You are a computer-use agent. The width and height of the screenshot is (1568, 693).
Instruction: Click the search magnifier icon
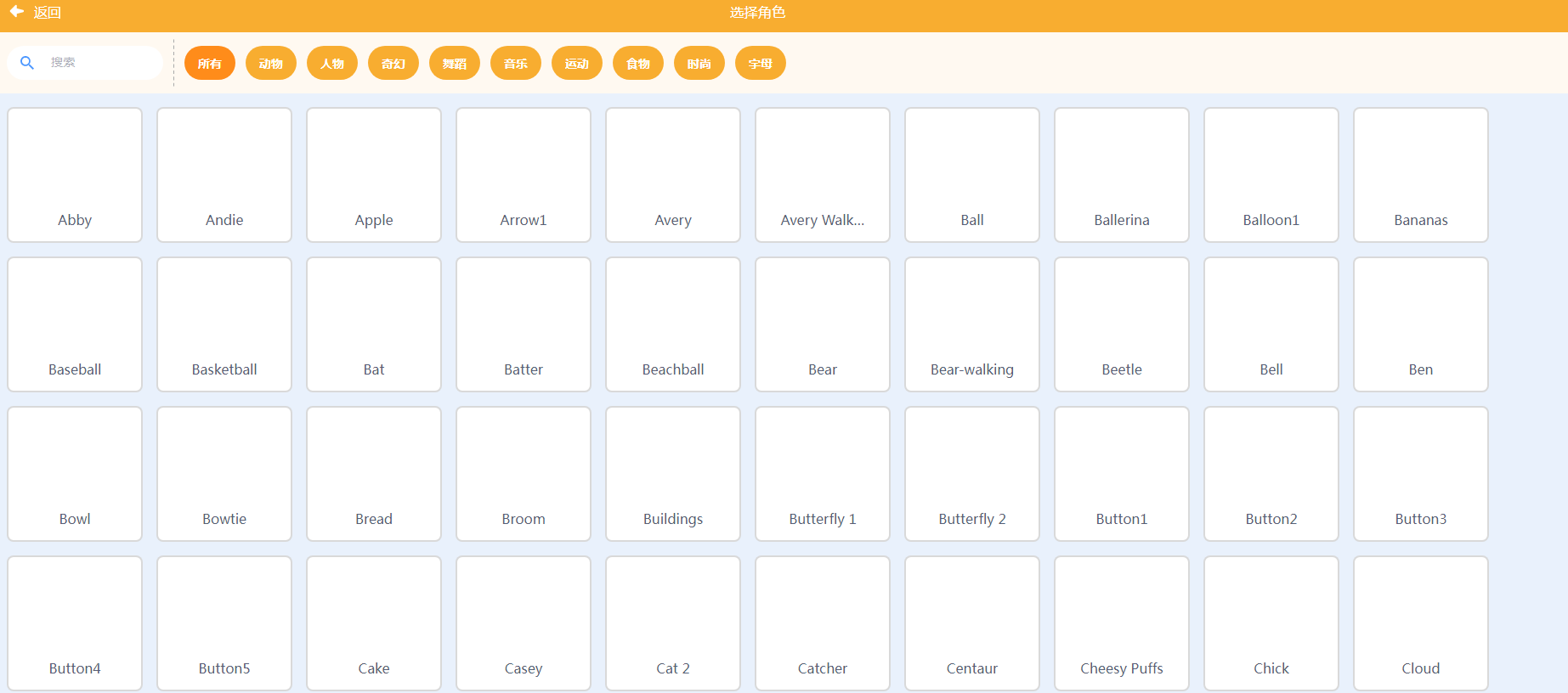point(27,63)
